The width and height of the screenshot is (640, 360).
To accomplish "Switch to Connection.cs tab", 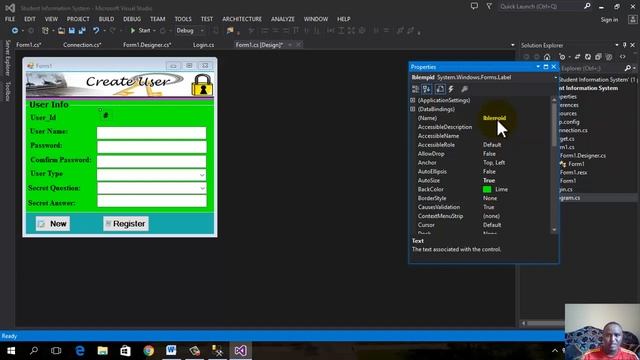I will (x=82, y=45).
